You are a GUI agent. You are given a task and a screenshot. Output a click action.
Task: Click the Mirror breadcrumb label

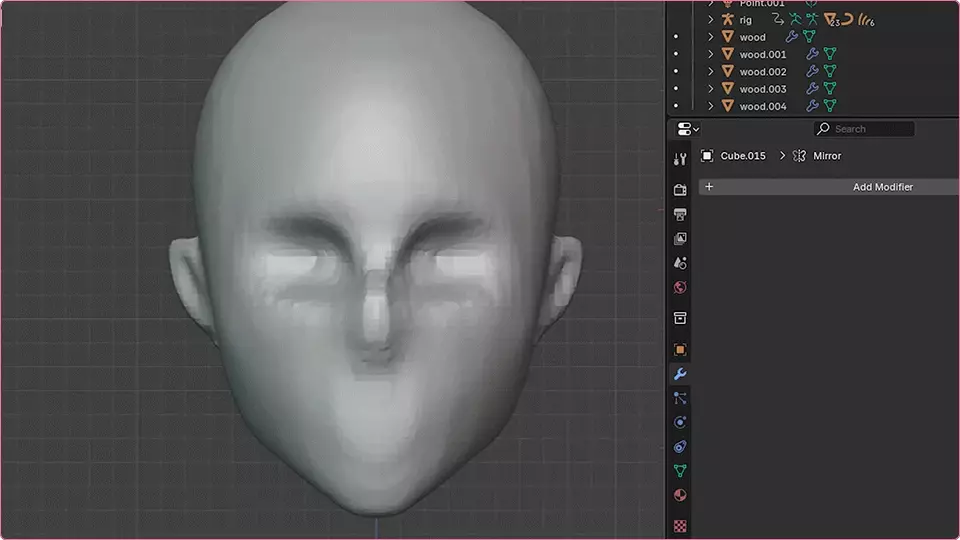point(827,156)
